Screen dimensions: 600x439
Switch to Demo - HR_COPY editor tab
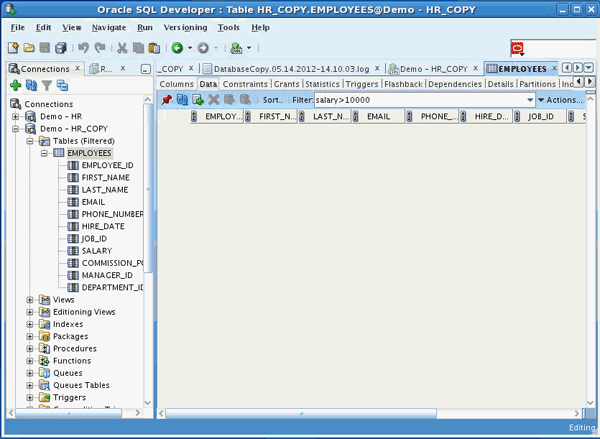coord(434,69)
